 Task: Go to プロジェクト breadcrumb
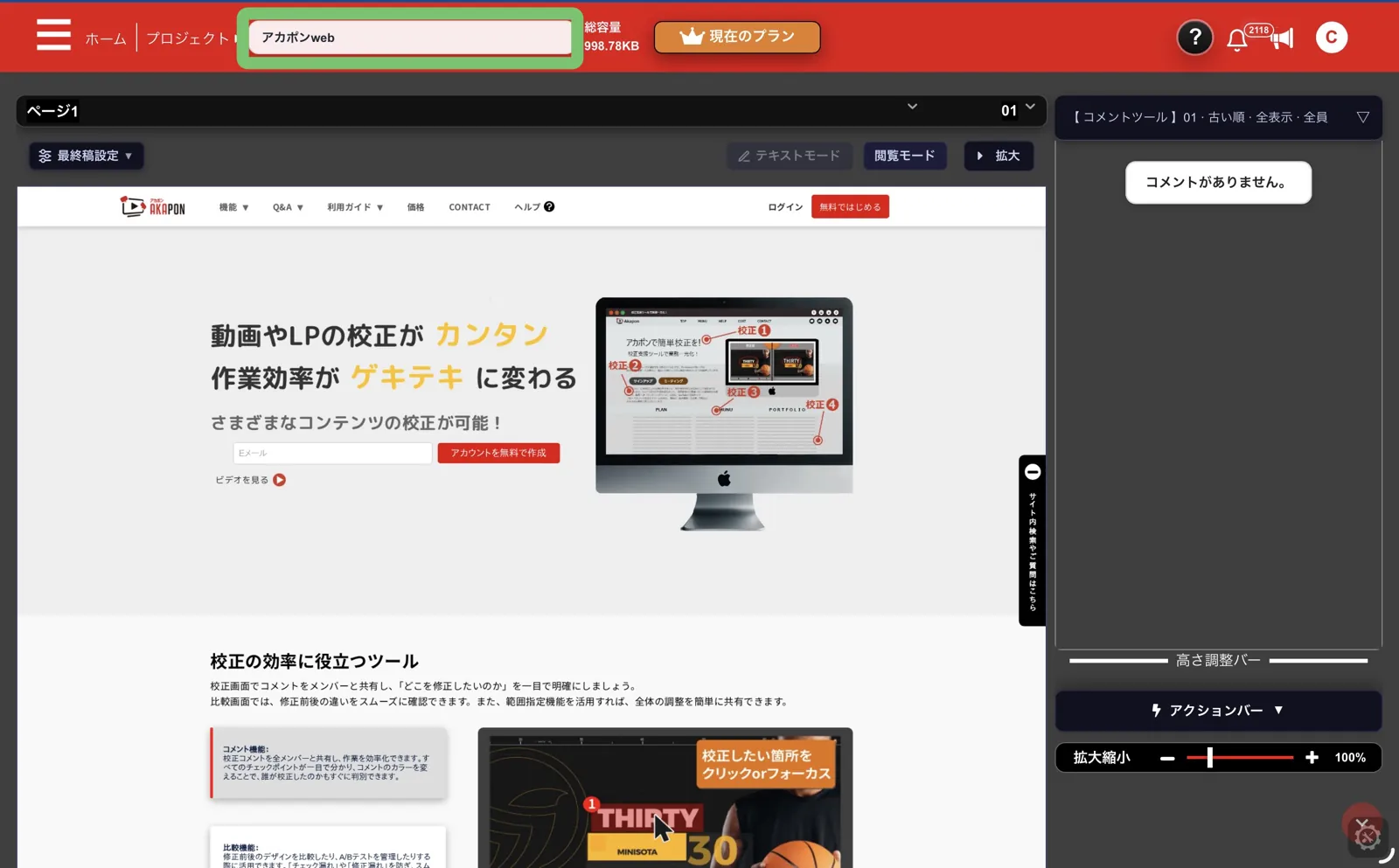187,38
